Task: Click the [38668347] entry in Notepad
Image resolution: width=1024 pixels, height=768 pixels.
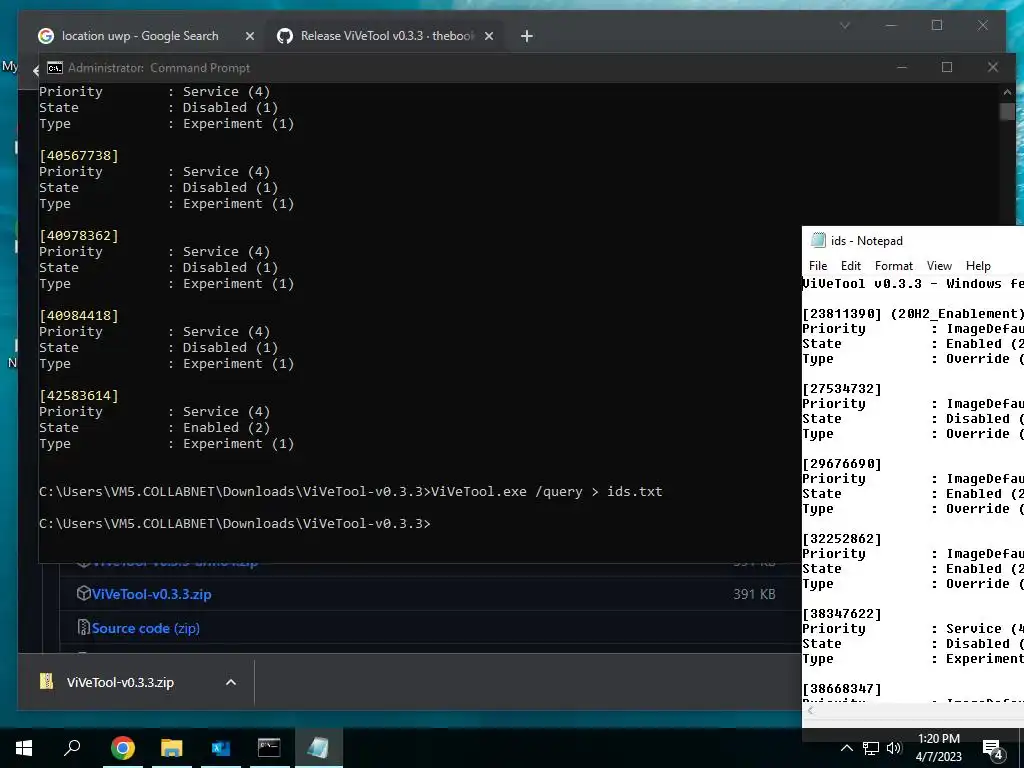Action: 842,689
